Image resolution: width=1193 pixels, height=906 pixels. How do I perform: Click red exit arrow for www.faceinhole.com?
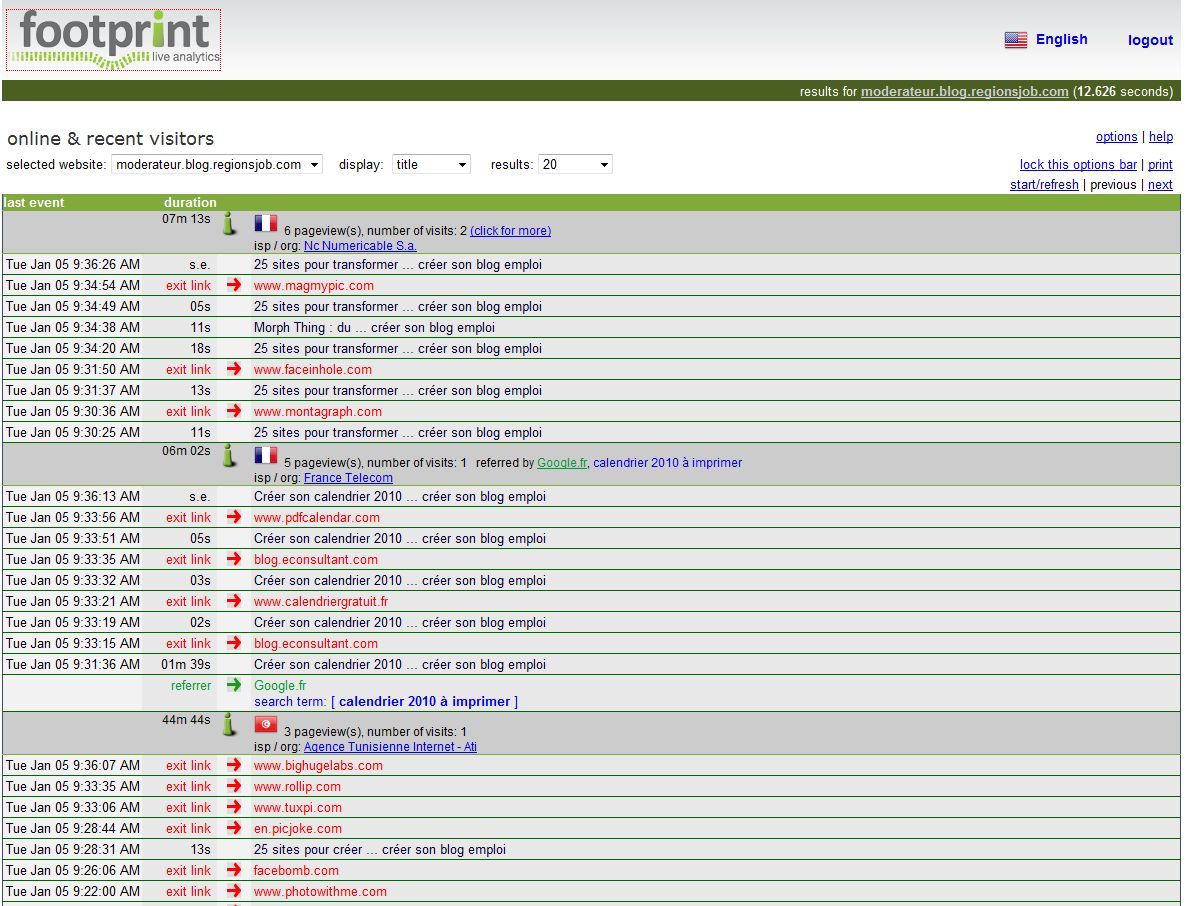click(234, 368)
